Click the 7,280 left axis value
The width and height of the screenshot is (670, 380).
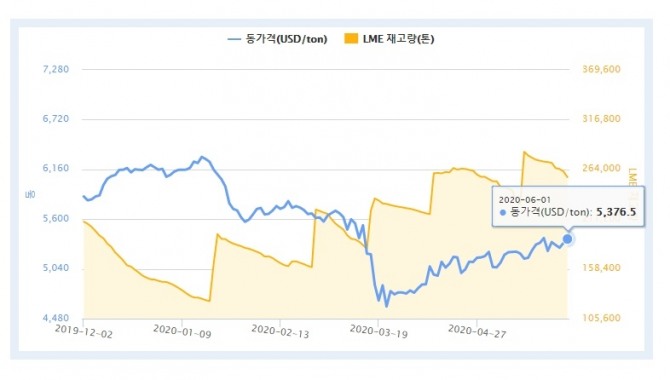click(56, 69)
